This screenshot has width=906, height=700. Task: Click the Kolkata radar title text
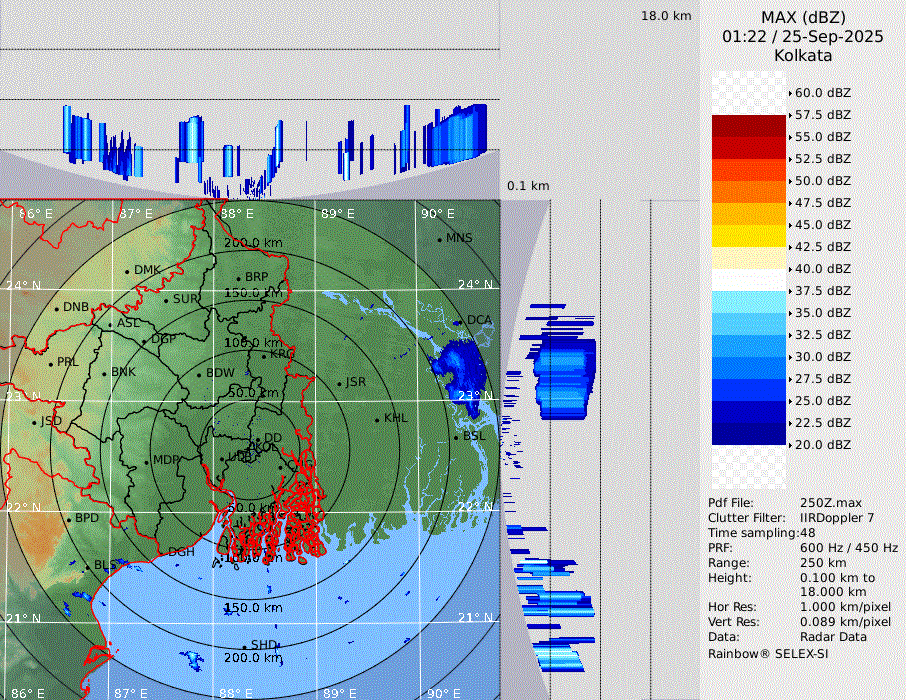click(803, 55)
